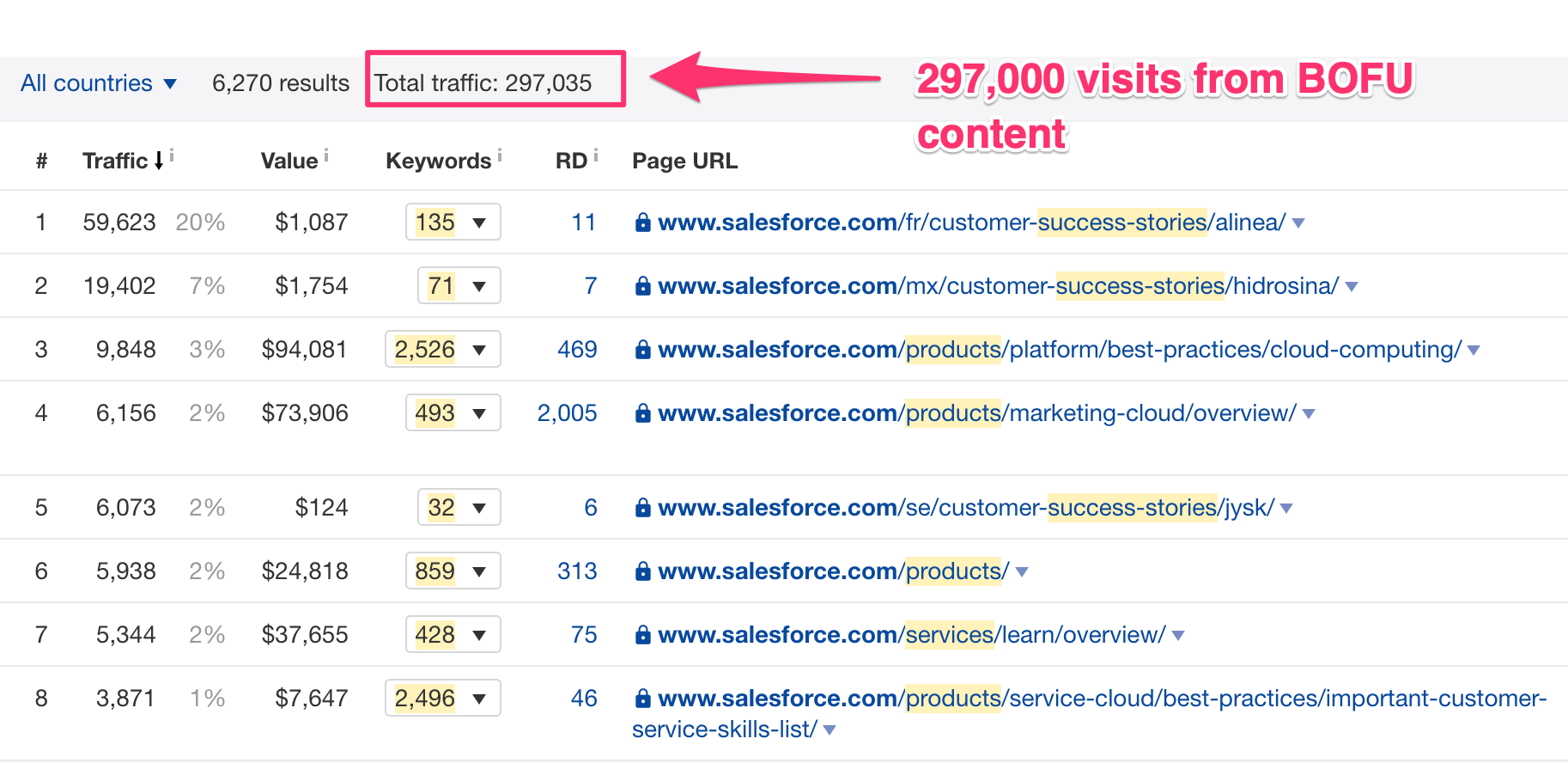1568x763 pixels.
Task: Expand the arrow after the hidrosina URL
Action: (x=1352, y=287)
